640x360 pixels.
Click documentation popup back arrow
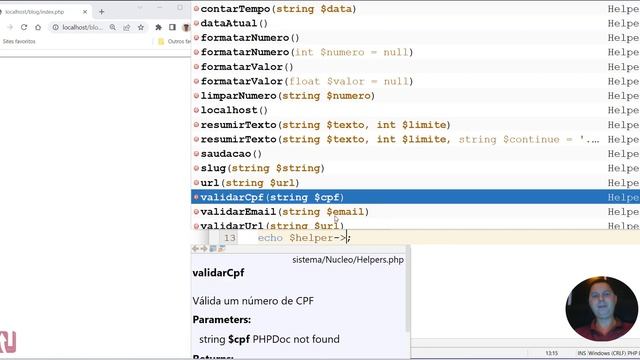click(x=195, y=249)
